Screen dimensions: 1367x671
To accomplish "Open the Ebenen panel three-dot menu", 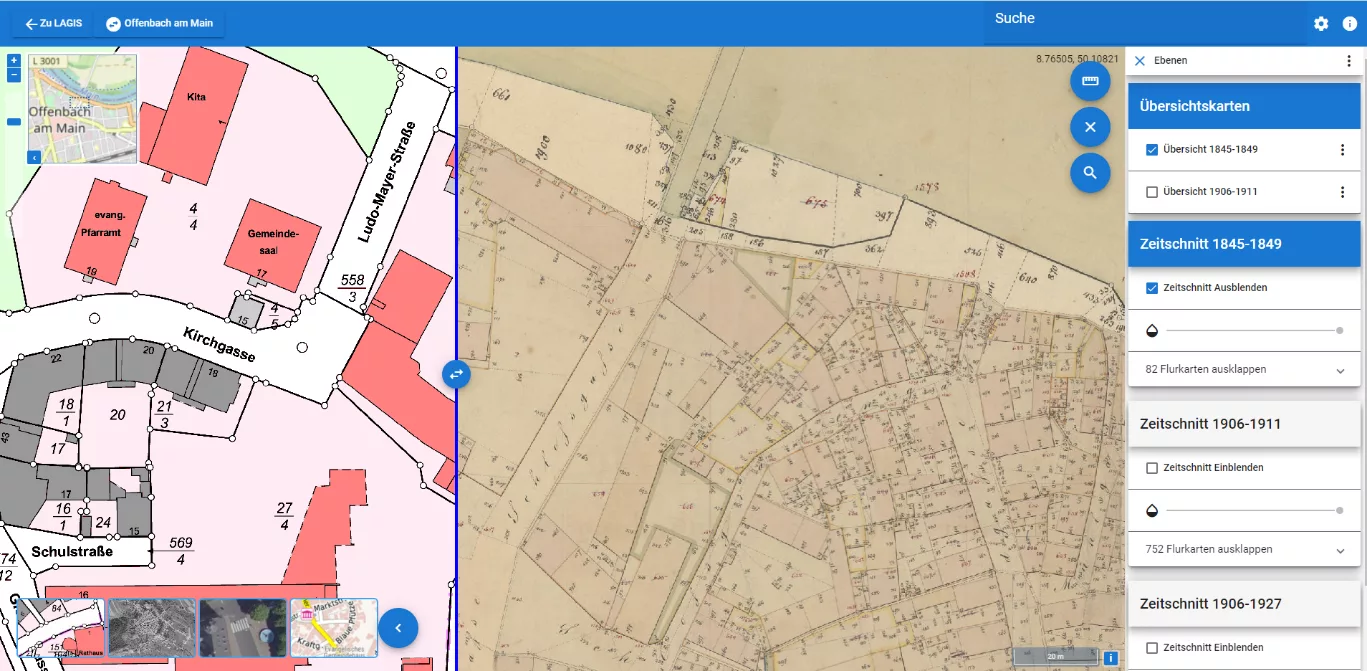I will [1348, 61].
